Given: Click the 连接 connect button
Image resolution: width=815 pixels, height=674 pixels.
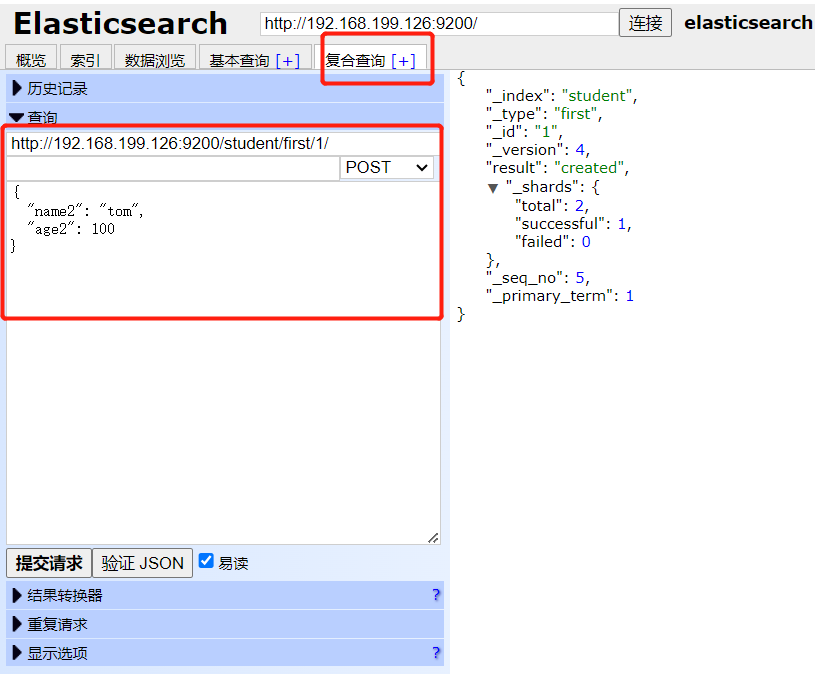Looking at the screenshot, I should tap(645, 23).
